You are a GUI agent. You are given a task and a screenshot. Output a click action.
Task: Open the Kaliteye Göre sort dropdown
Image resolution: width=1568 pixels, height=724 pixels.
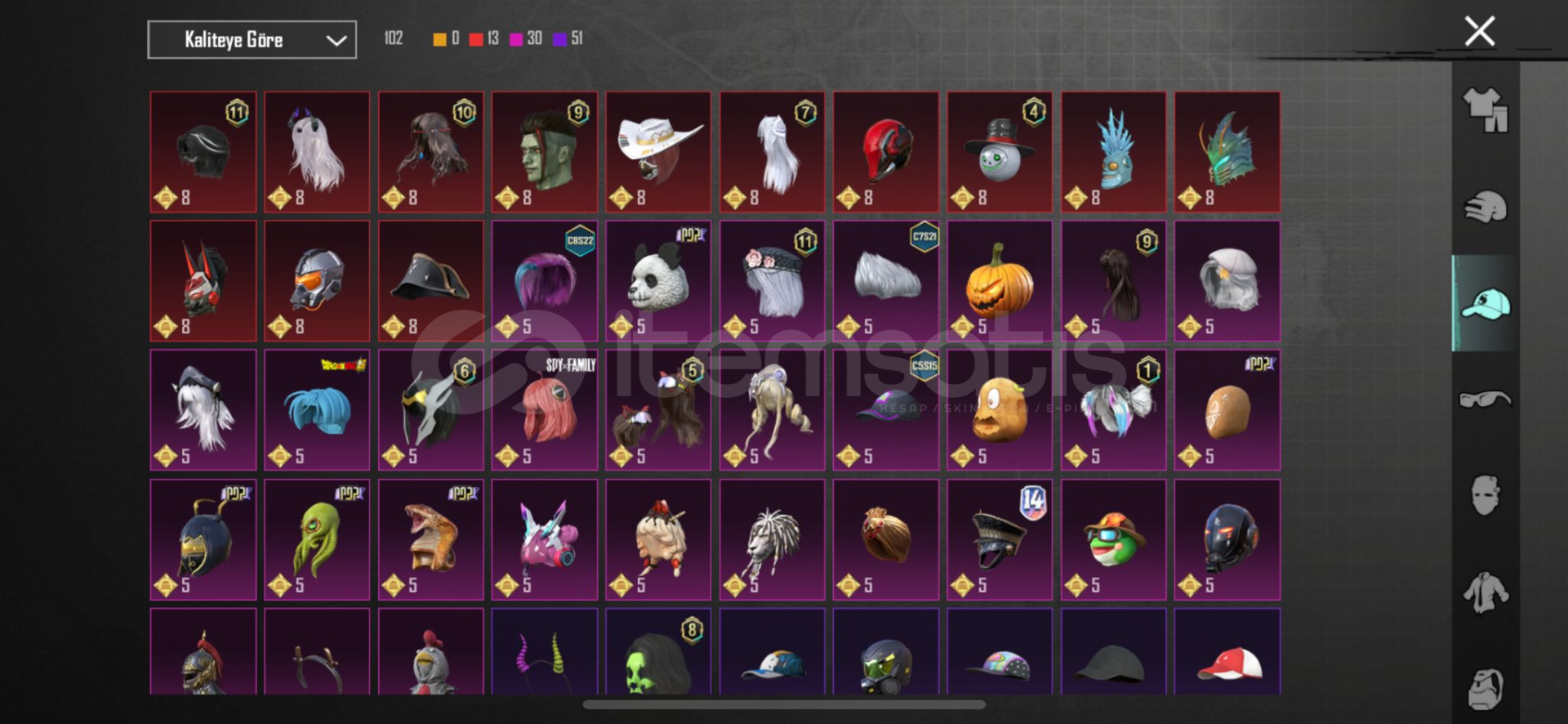click(x=252, y=40)
